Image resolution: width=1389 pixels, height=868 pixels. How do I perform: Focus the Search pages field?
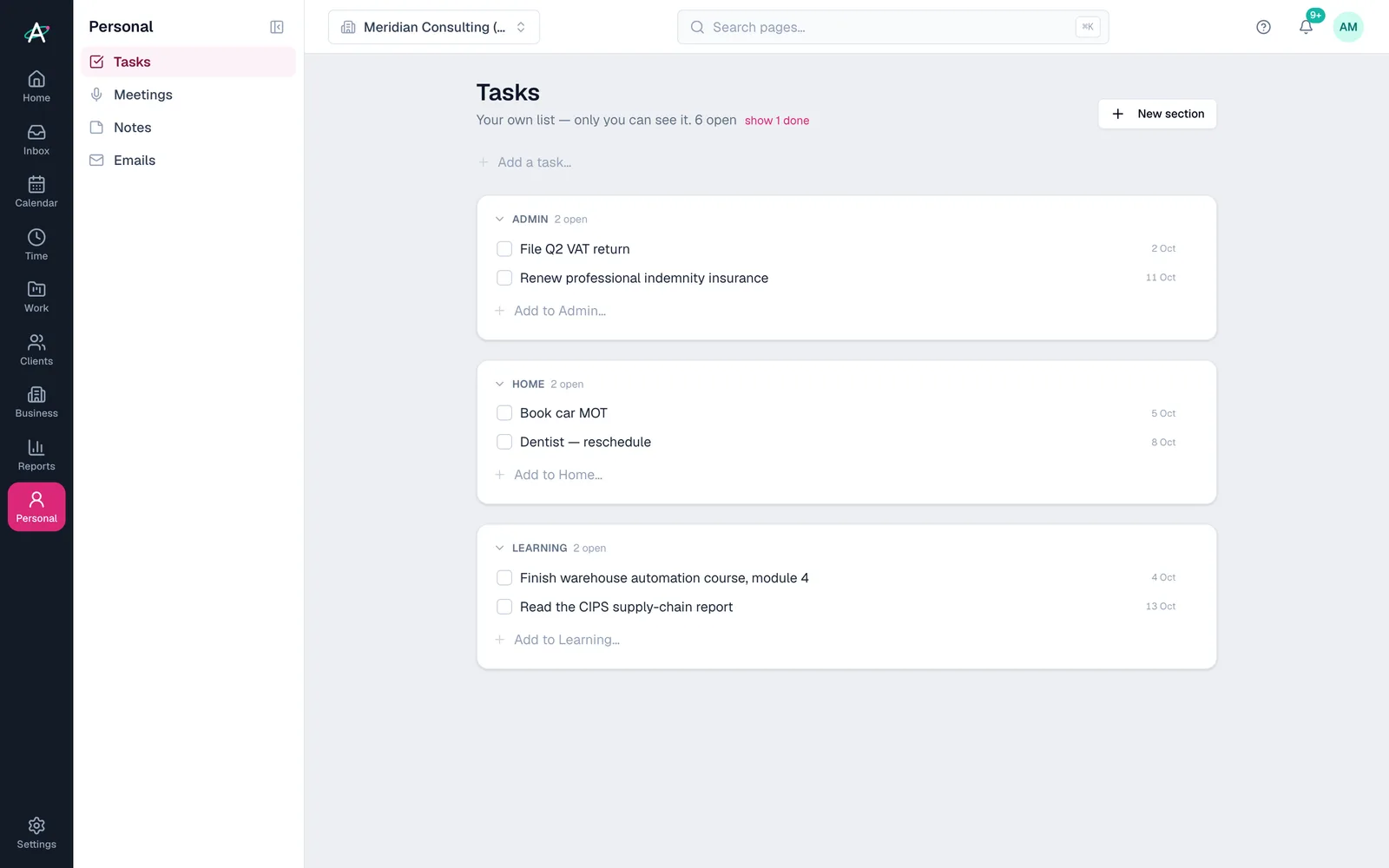892,27
